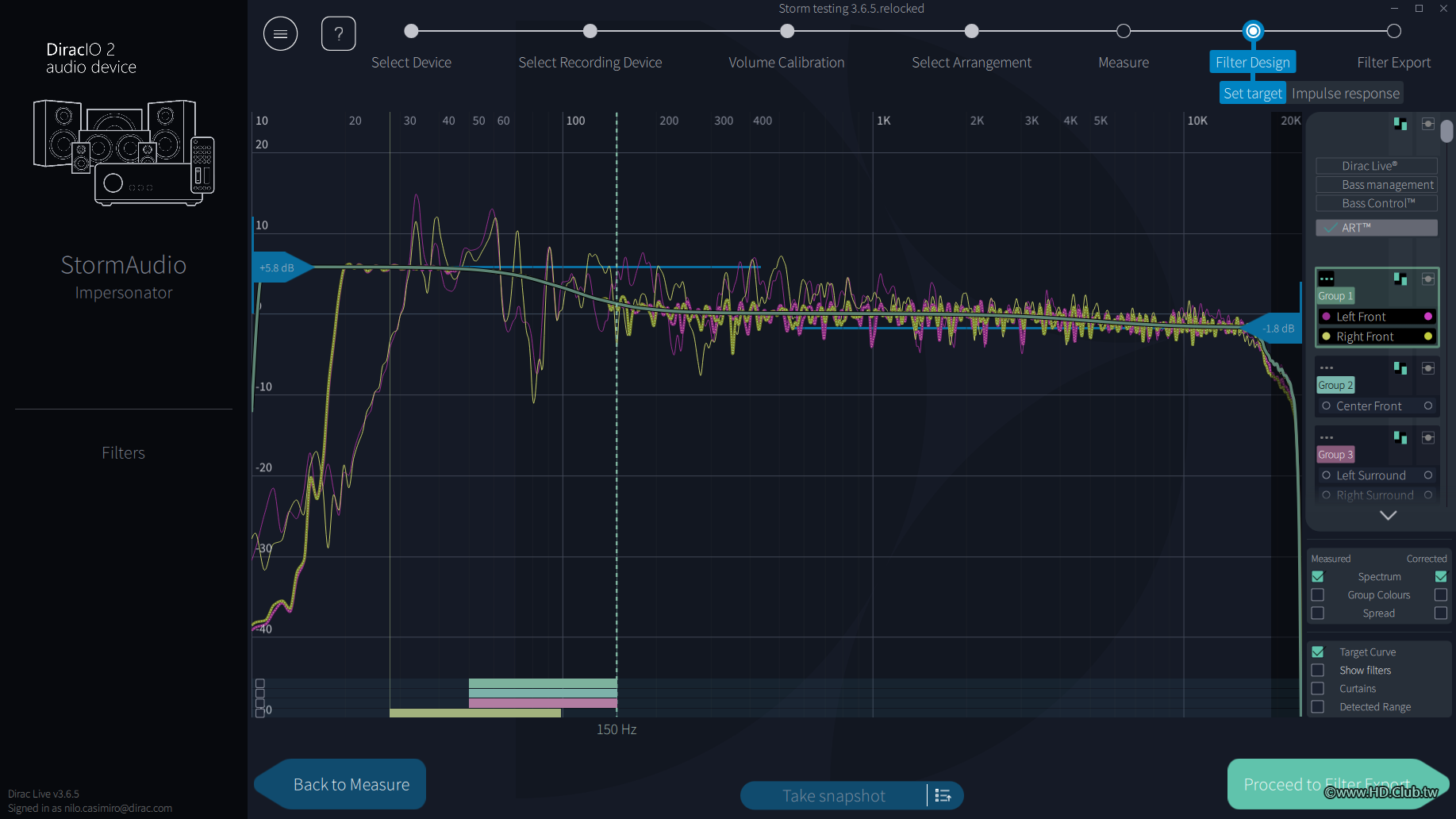Screen dimensions: 1456x819
Task: Switch to Impulse response tab
Action: click(1345, 94)
